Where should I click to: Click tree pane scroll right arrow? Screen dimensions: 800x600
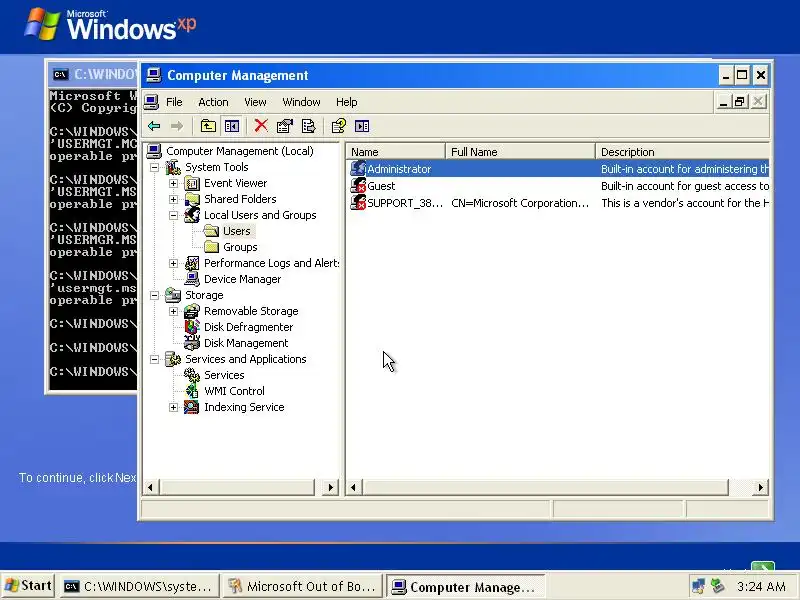point(331,487)
